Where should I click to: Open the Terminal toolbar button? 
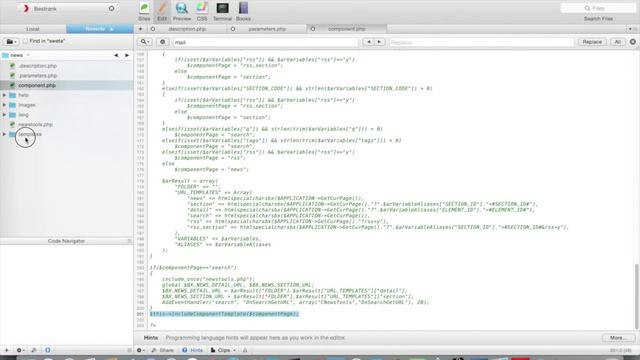point(222,11)
